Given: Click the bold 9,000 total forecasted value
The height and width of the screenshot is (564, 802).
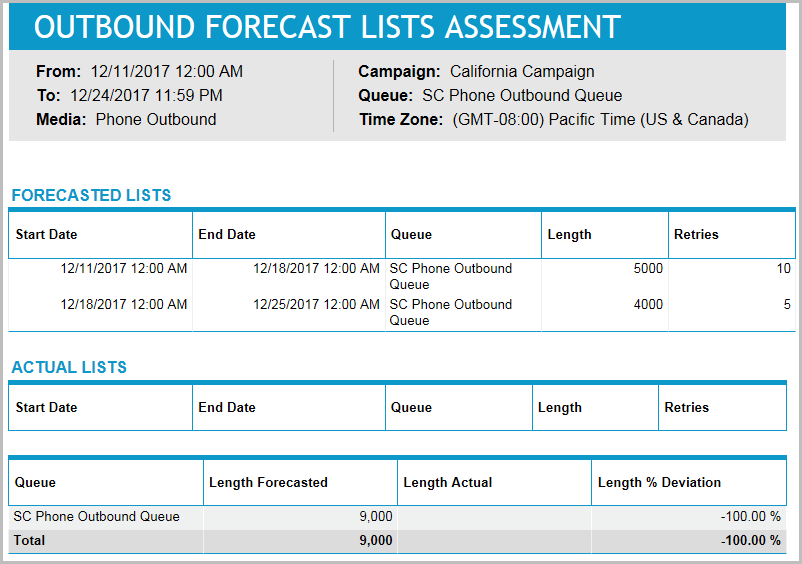Looking at the screenshot, I should click(376, 540).
